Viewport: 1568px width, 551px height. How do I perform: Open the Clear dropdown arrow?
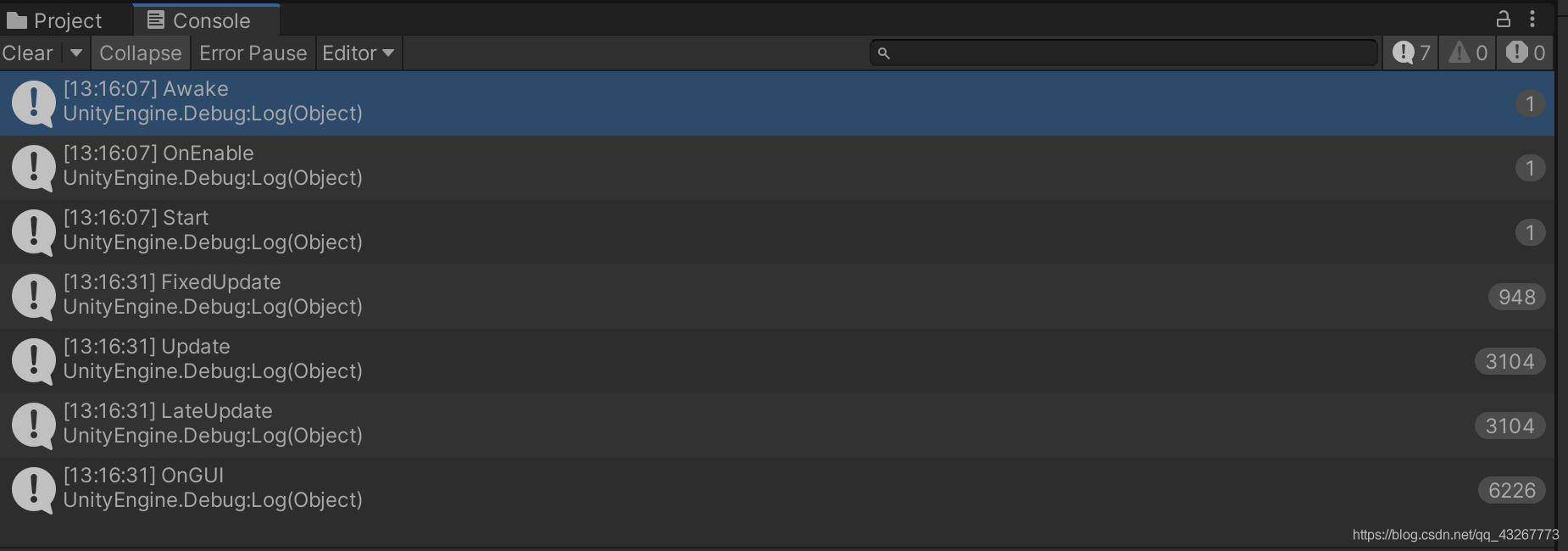pos(76,53)
